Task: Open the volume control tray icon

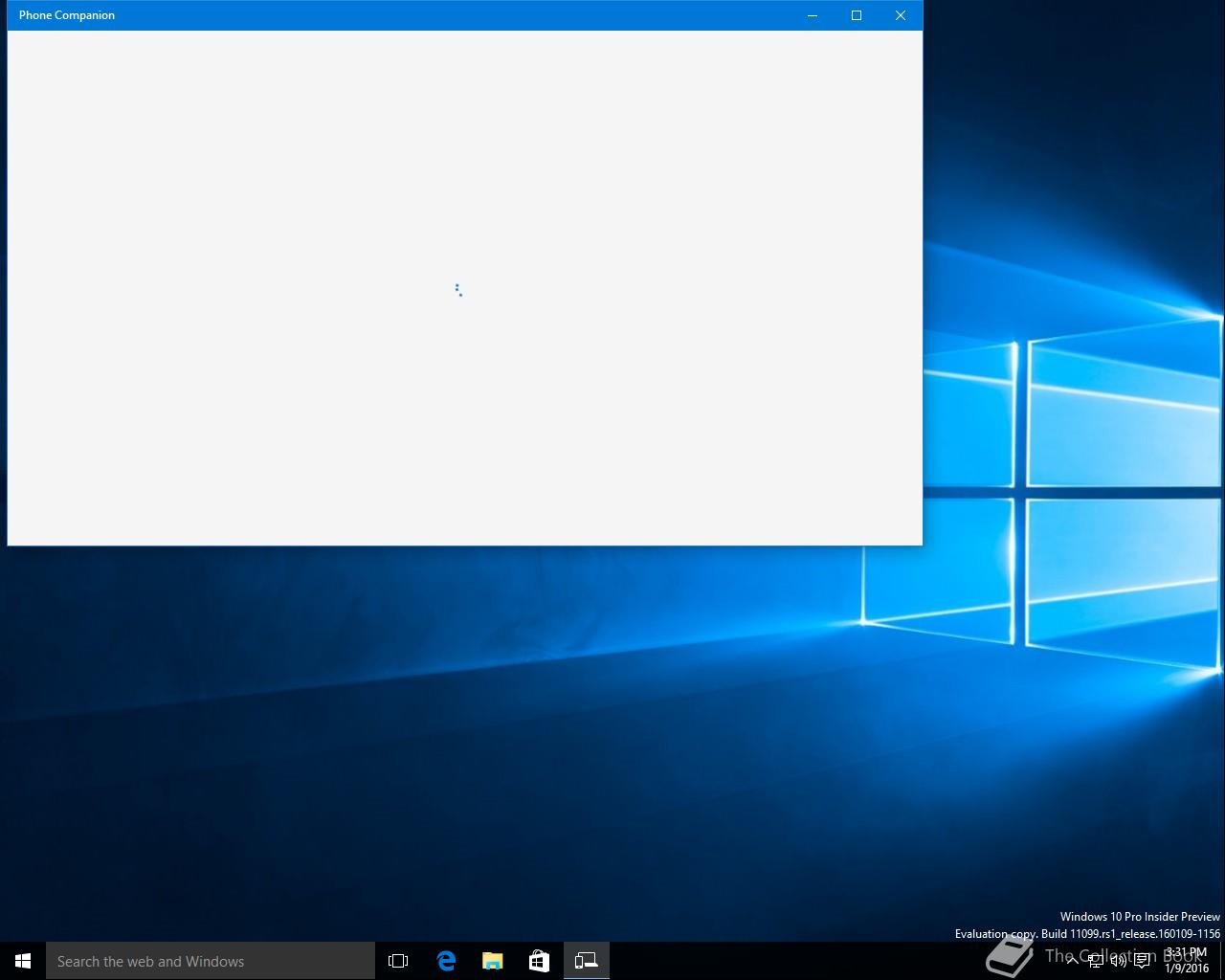Action: click(1119, 961)
